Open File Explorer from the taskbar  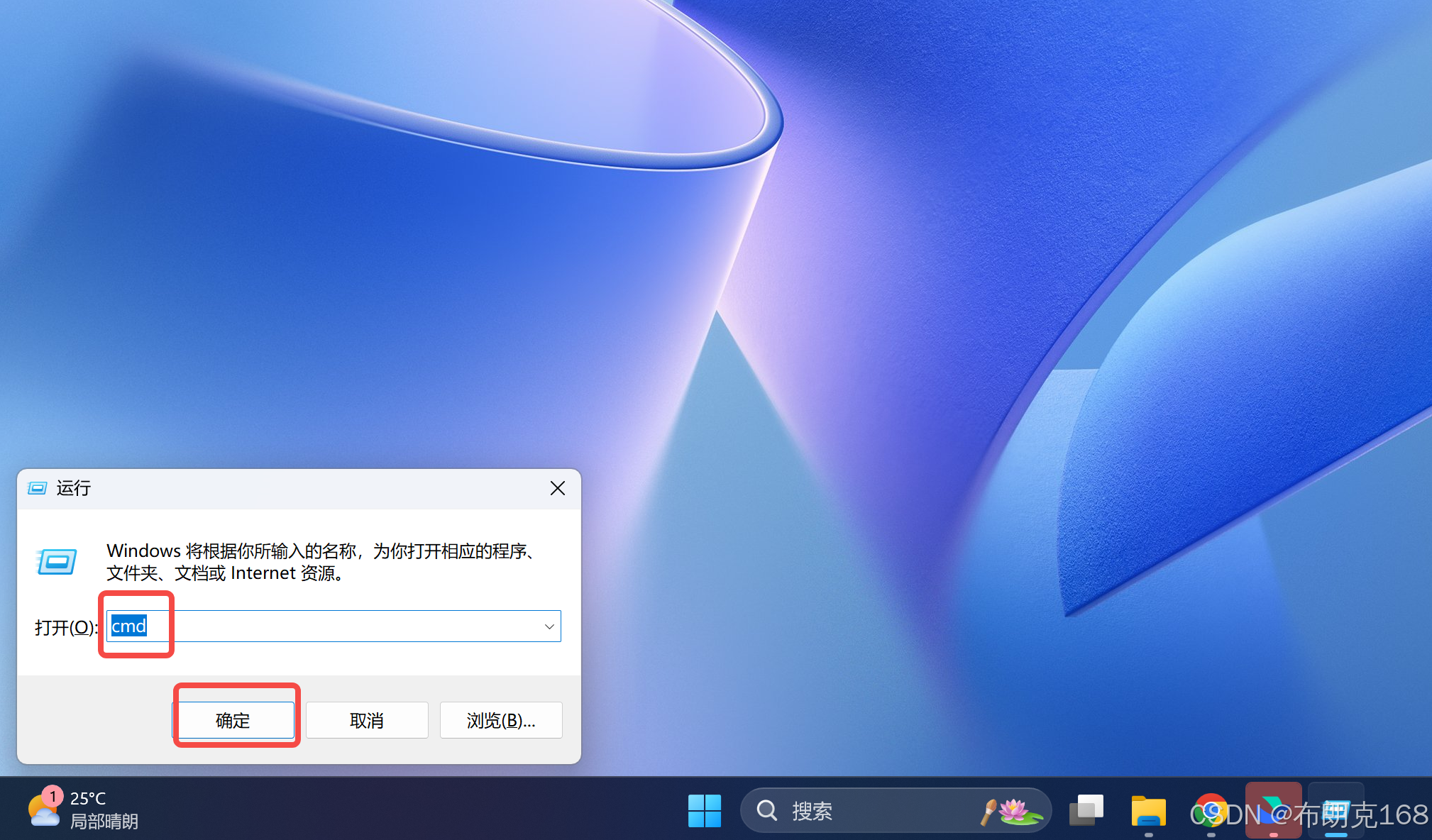click(x=1148, y=810)
